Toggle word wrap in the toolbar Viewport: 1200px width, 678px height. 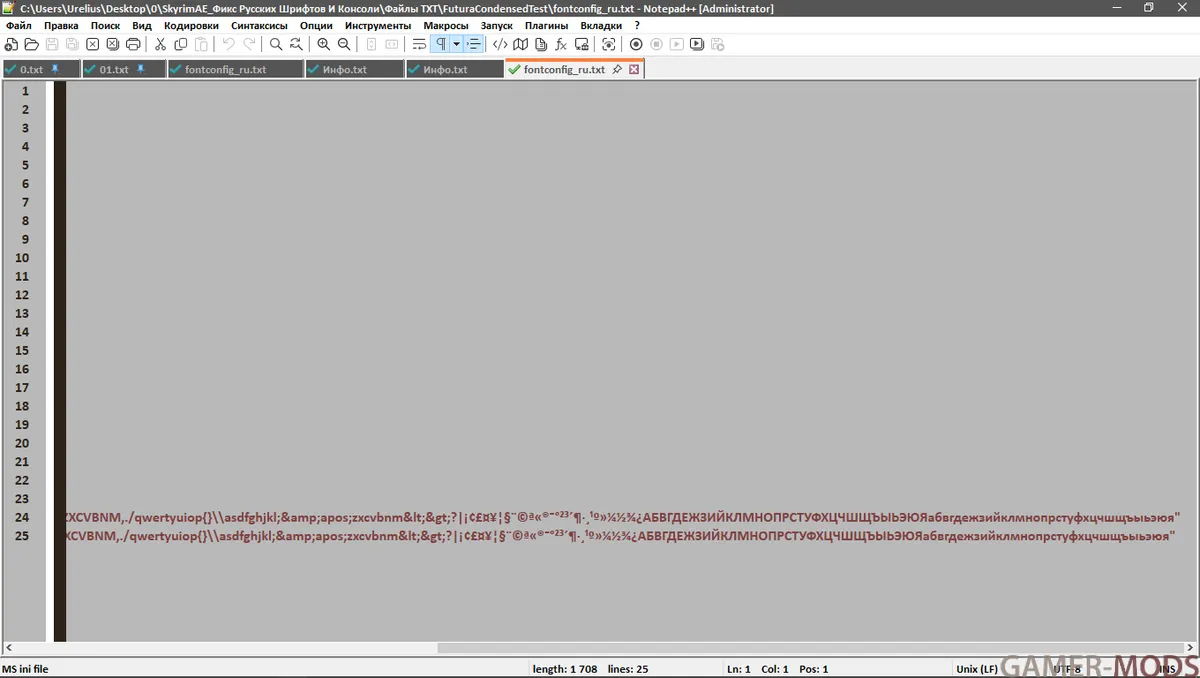coord(419,44)
